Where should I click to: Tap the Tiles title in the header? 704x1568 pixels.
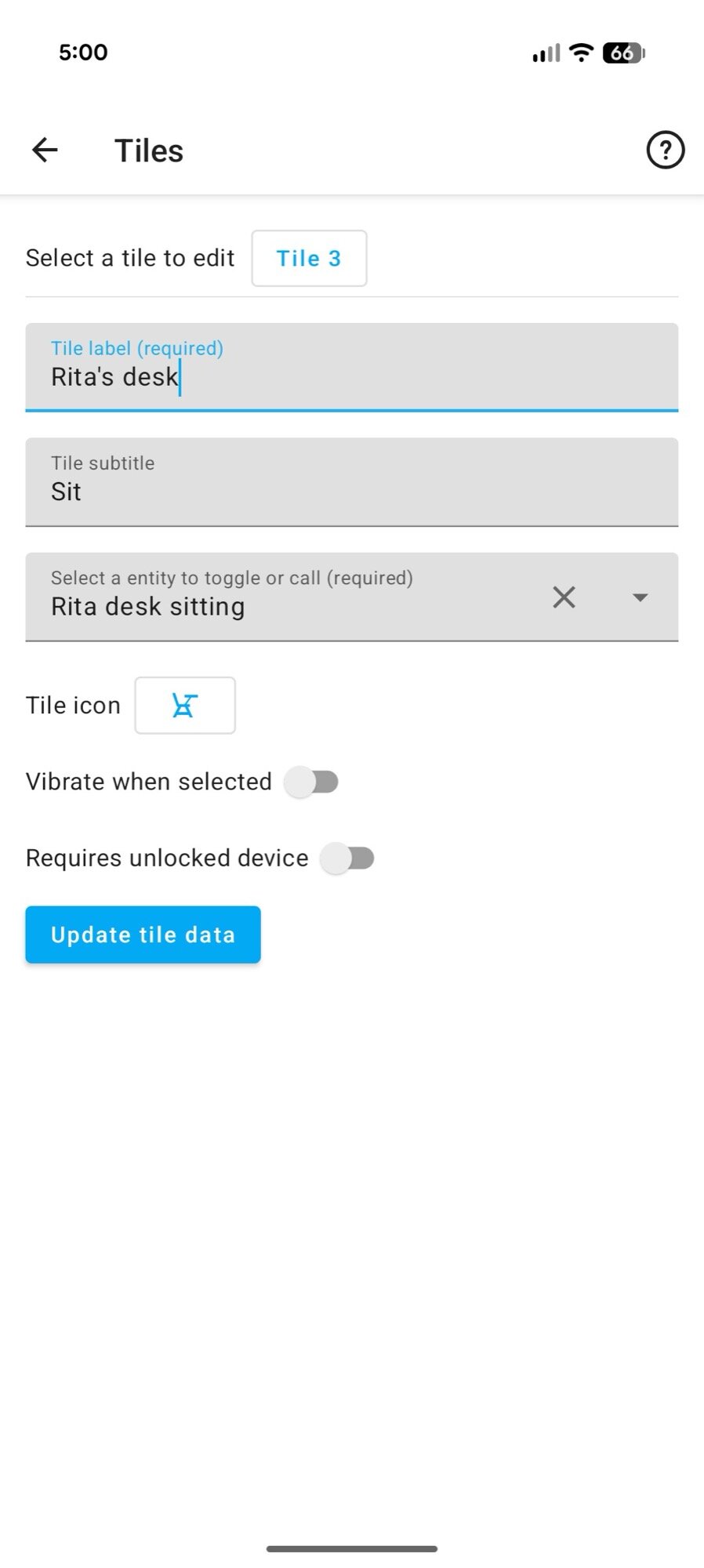pyautogui.click(x=149, y=150)
